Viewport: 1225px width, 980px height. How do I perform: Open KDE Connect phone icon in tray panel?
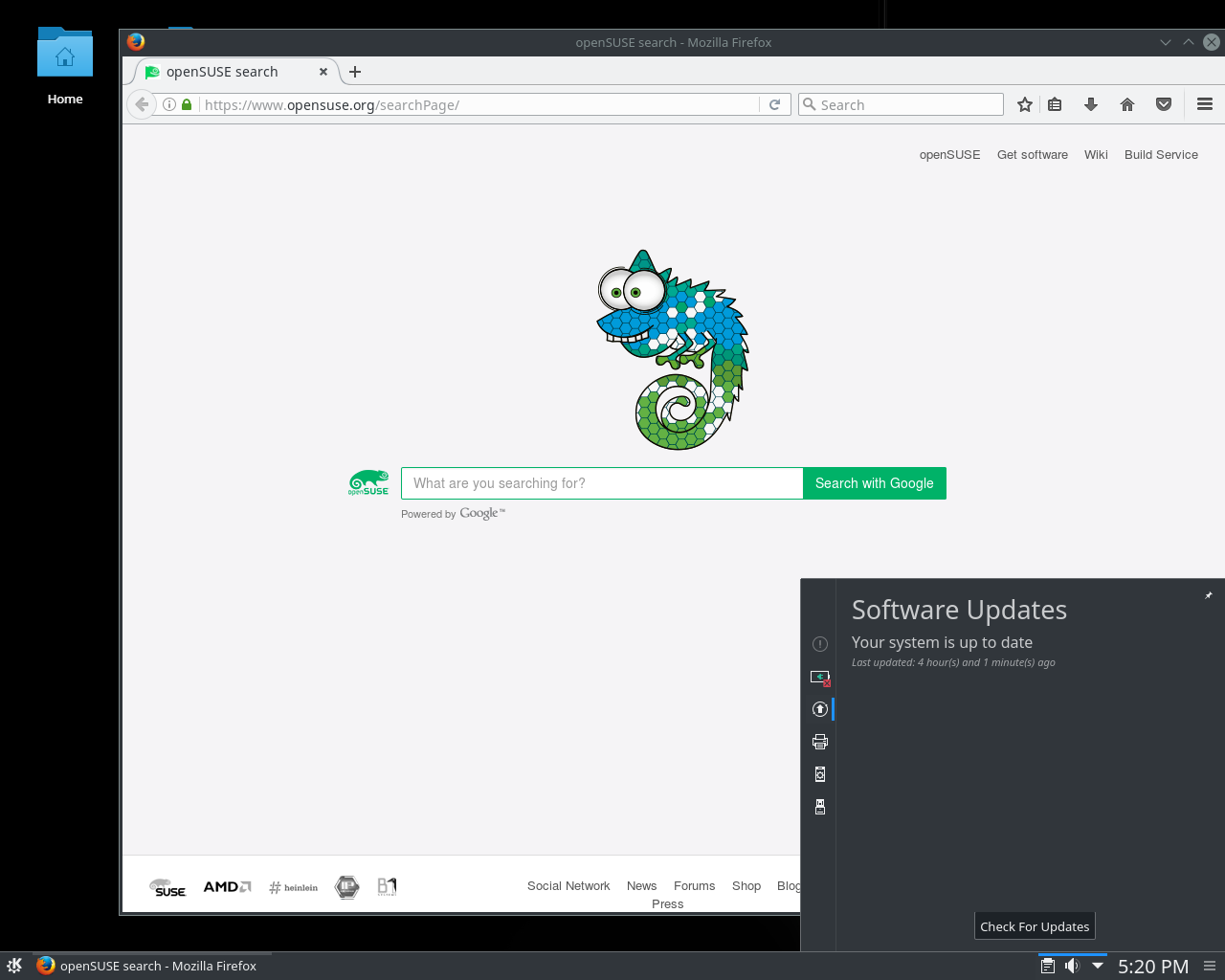pyautogui.click(x=820, y=774)
